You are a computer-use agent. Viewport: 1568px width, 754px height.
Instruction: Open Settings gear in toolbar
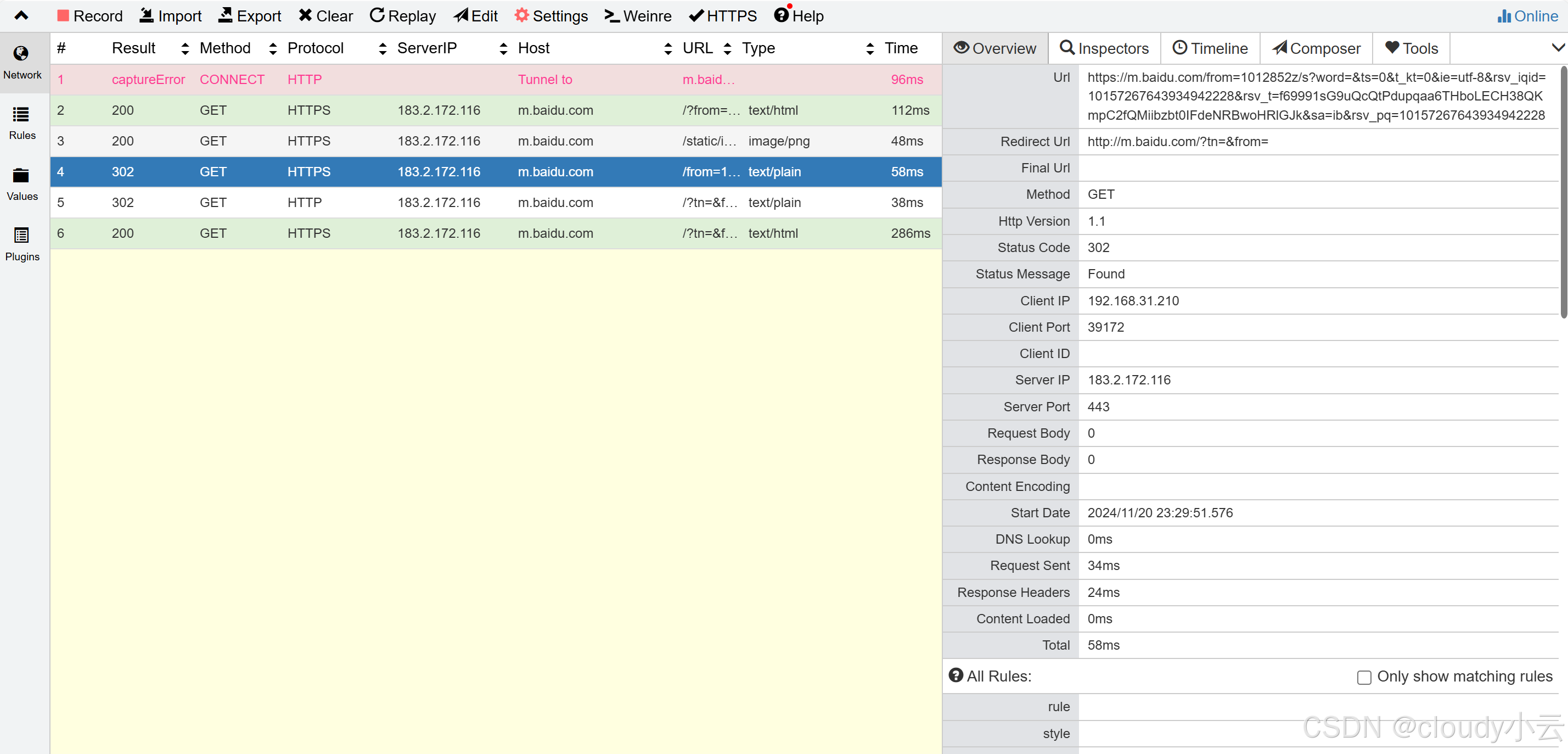tap(551, 16)
